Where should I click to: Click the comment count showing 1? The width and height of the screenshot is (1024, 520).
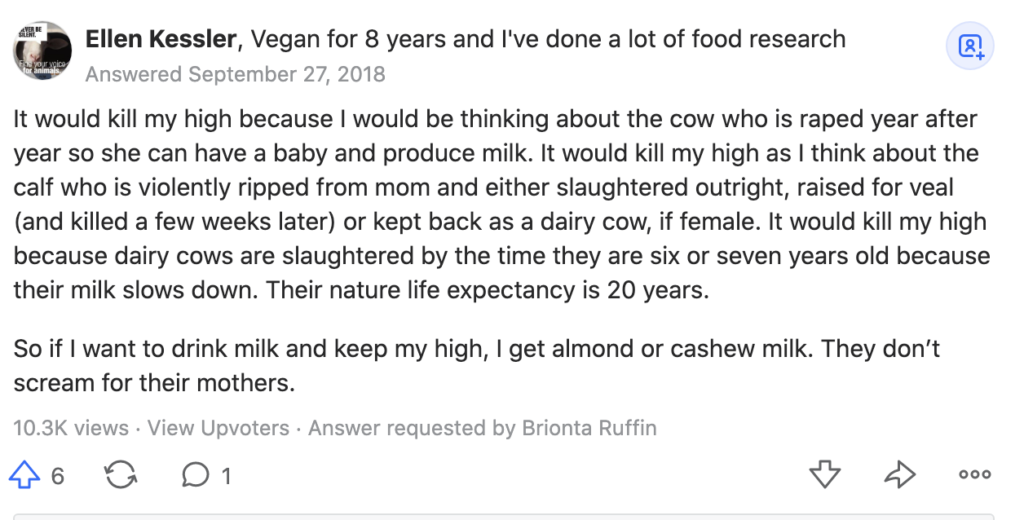click(226, 476)
